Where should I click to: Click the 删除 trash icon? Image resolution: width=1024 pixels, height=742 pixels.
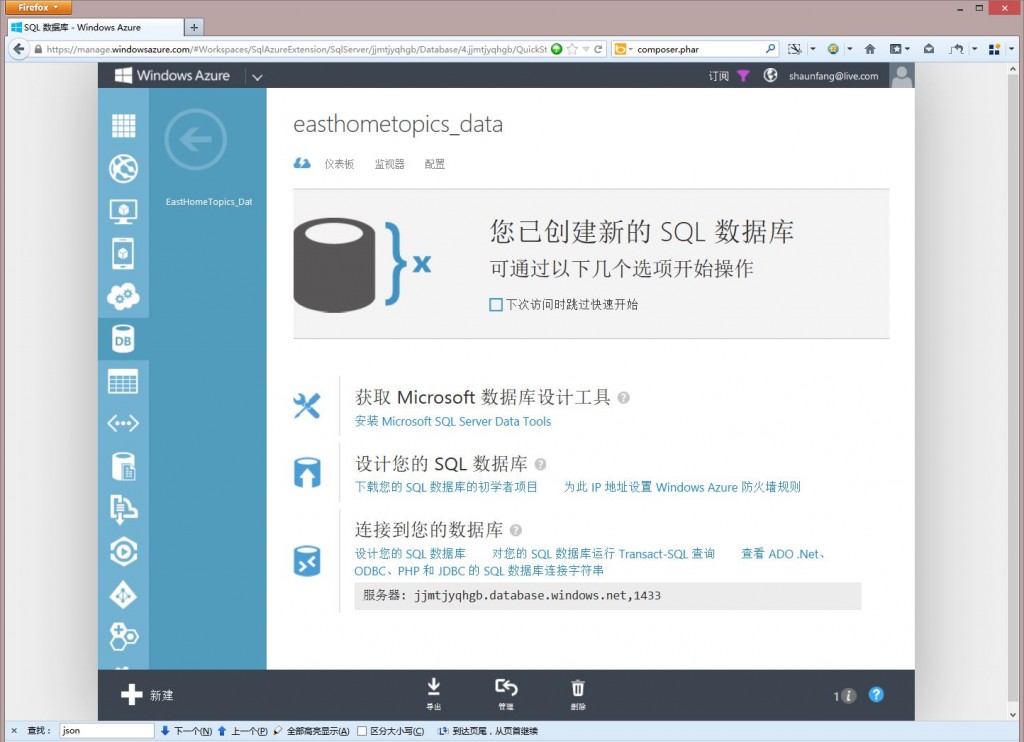click(x=578, y=688)
